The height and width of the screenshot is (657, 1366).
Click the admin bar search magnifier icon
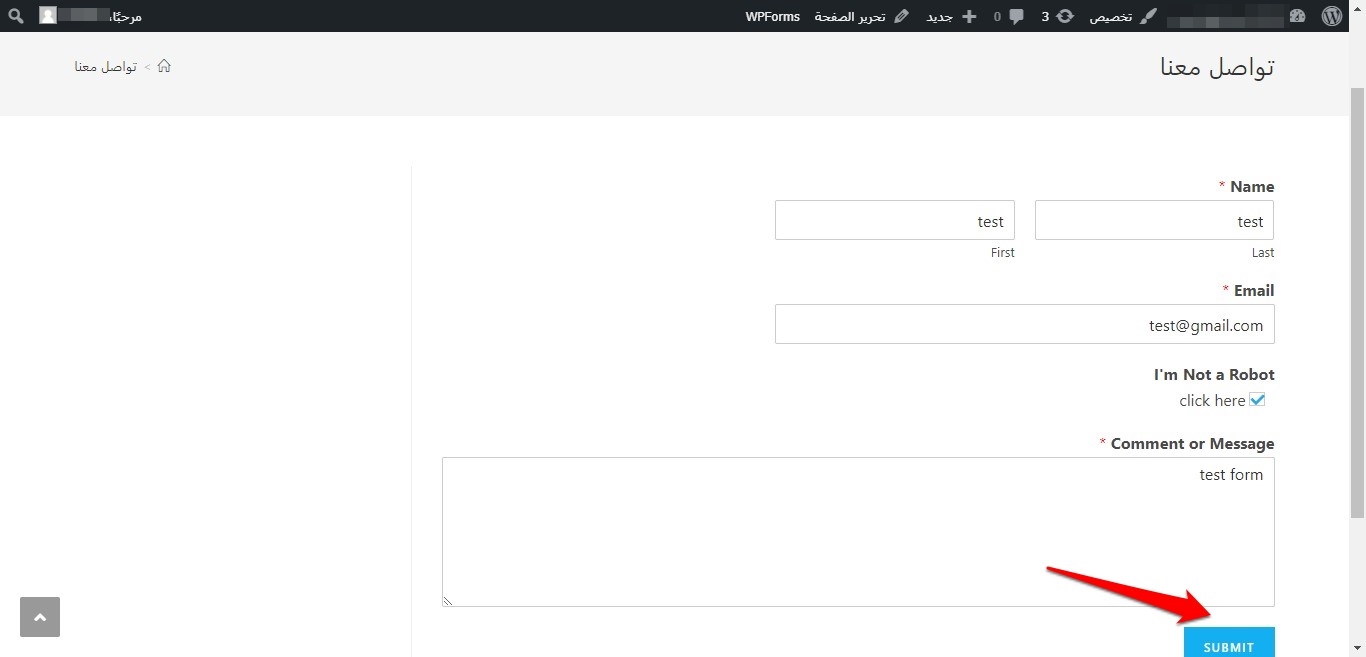[x=16, y=16]
